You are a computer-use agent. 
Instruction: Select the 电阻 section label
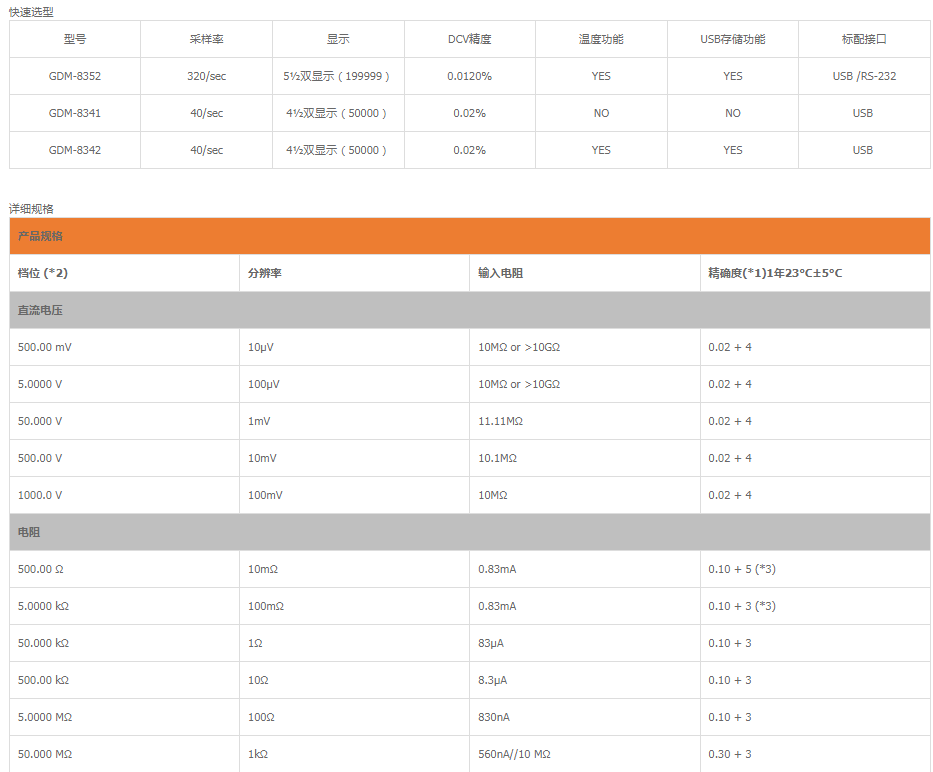(29, 532)
